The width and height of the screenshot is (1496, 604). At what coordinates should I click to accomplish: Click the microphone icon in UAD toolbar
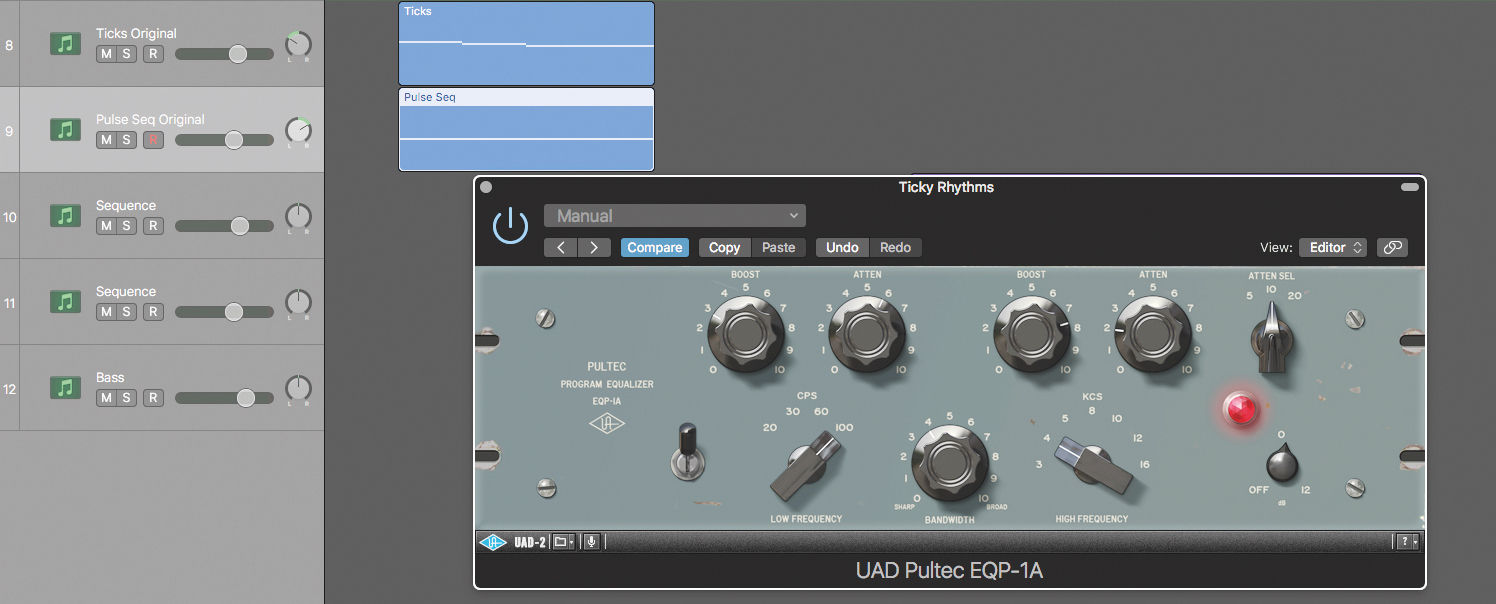tap(591, 541)
